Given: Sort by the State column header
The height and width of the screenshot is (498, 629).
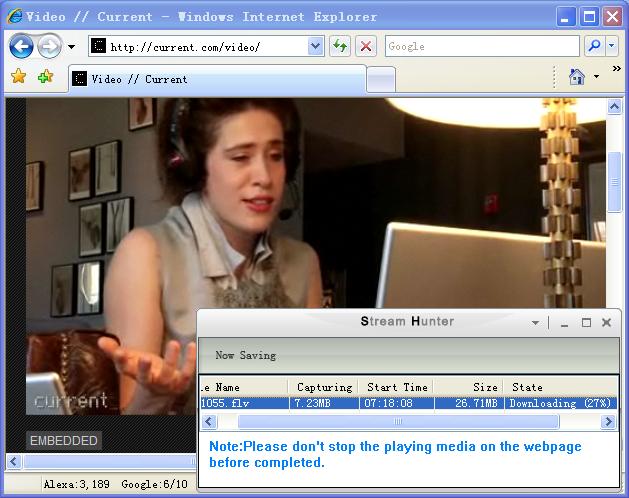Looking at the screenshot, I should coord(561,387).
